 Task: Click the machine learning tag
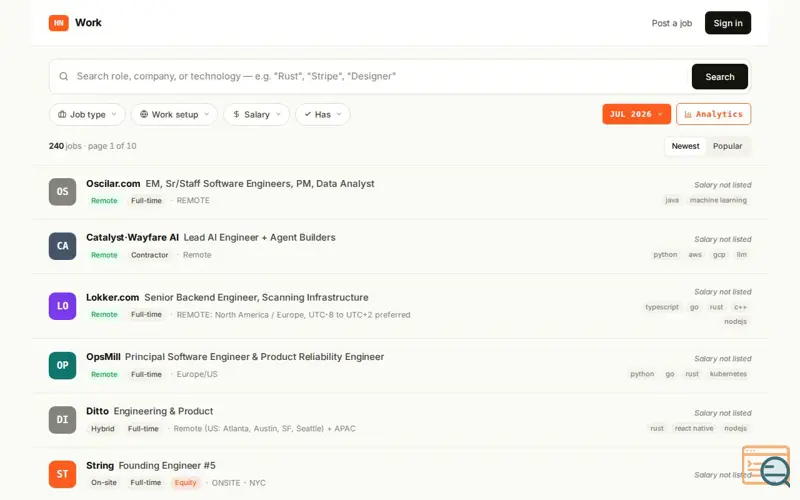[x=718, y=201]
